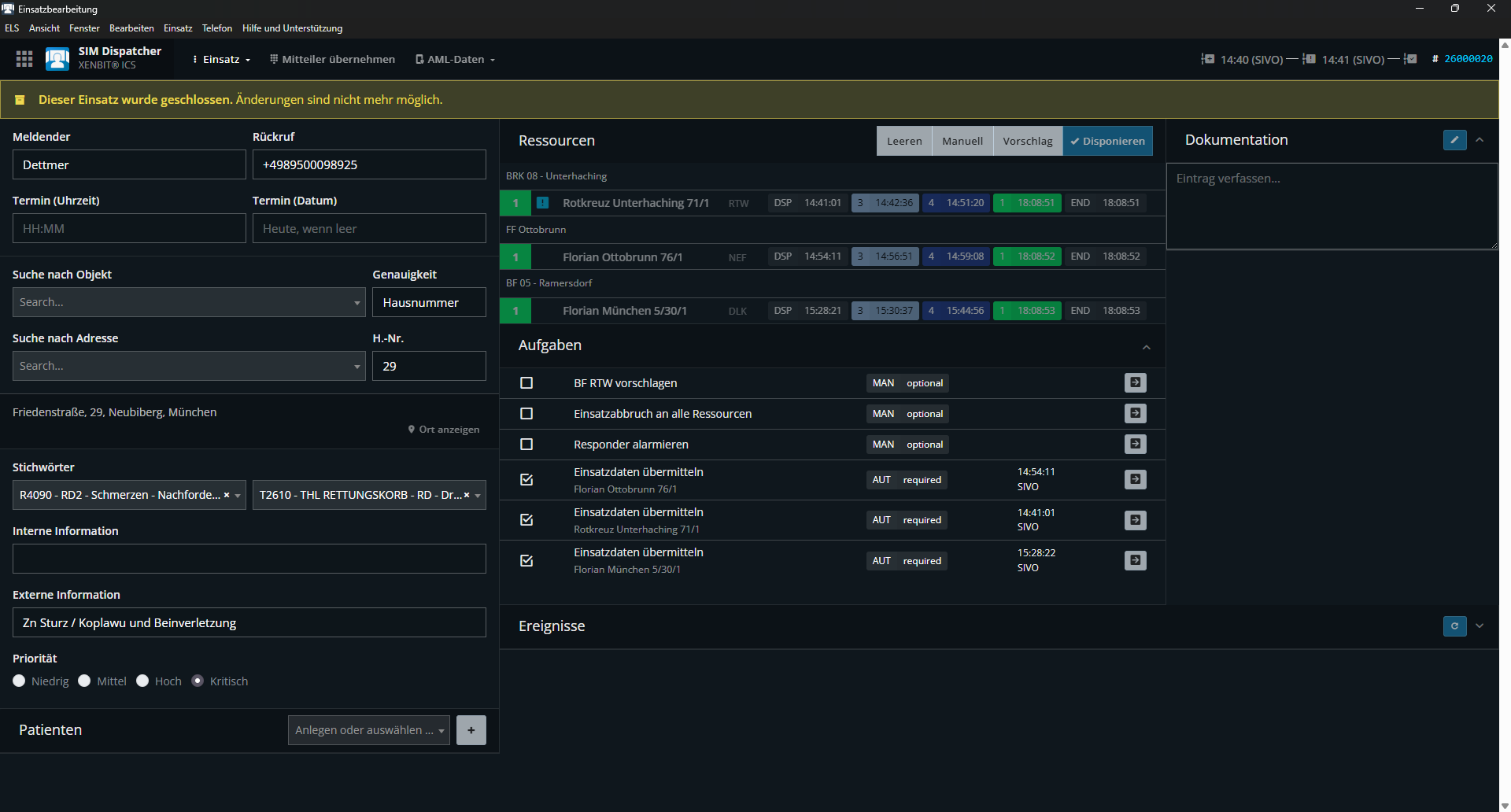Click the pencil edit icon in Dokumentation
1511x812 pixels.
tap(1454, 140)
